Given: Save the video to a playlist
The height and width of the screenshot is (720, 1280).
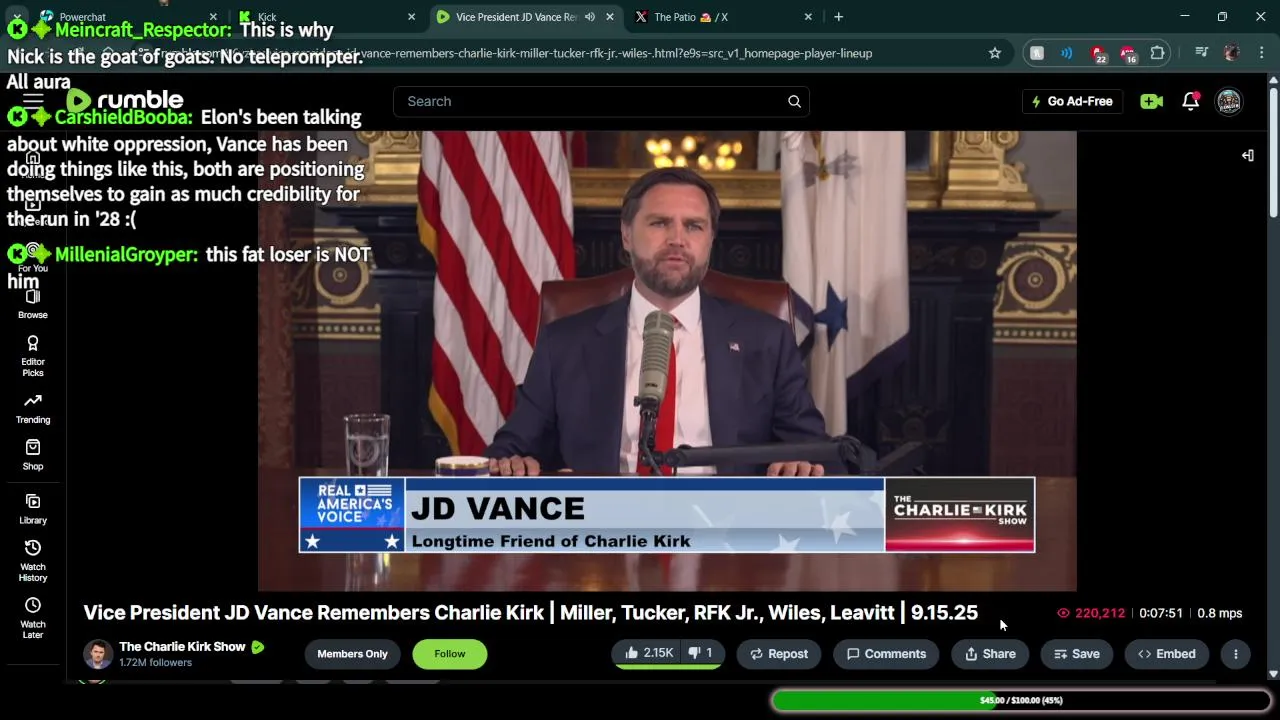Looking at the screenshot, I should [1076, 654].
